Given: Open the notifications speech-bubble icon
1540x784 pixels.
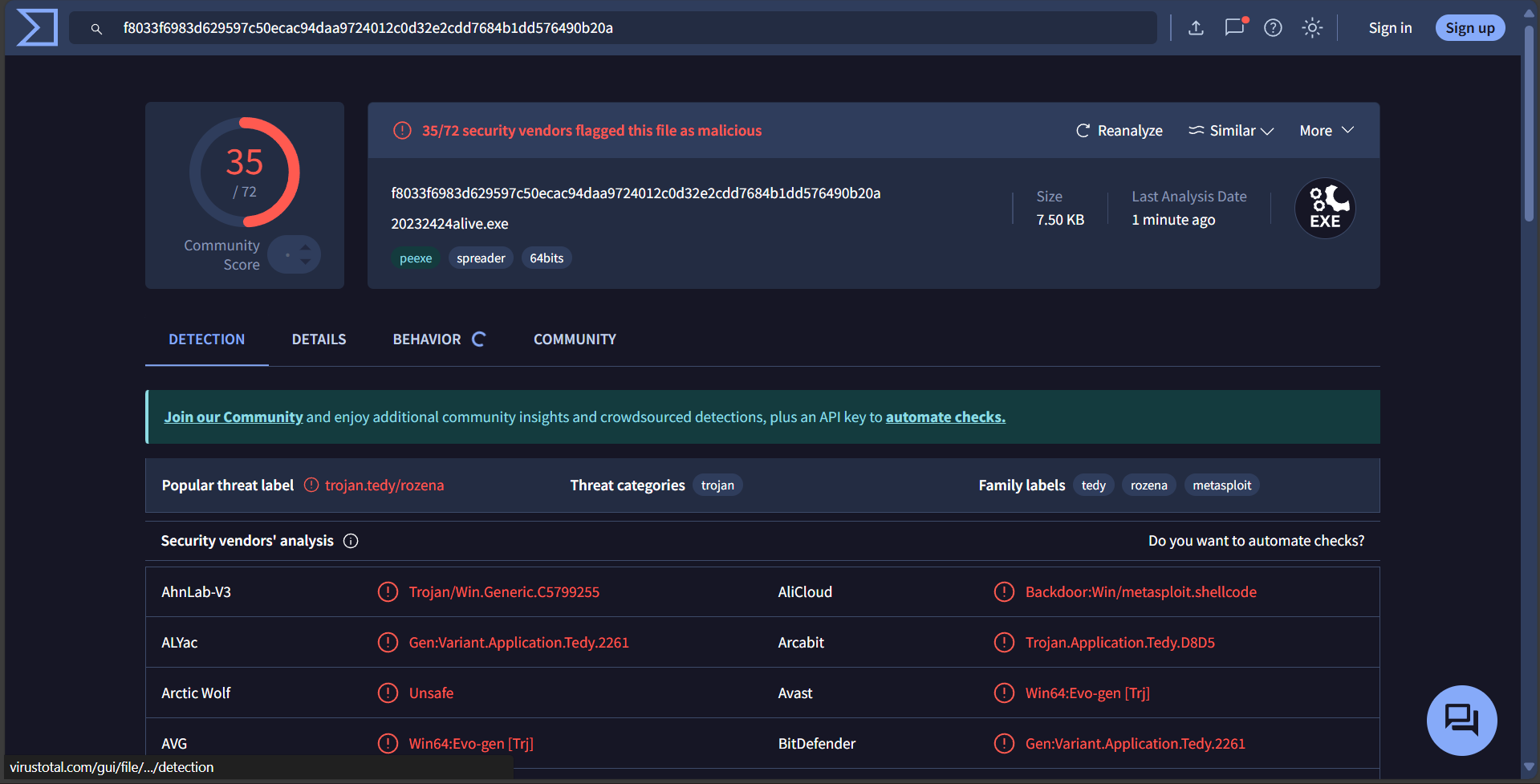Looking at the screenshot, I should [x=1235, y=27].
